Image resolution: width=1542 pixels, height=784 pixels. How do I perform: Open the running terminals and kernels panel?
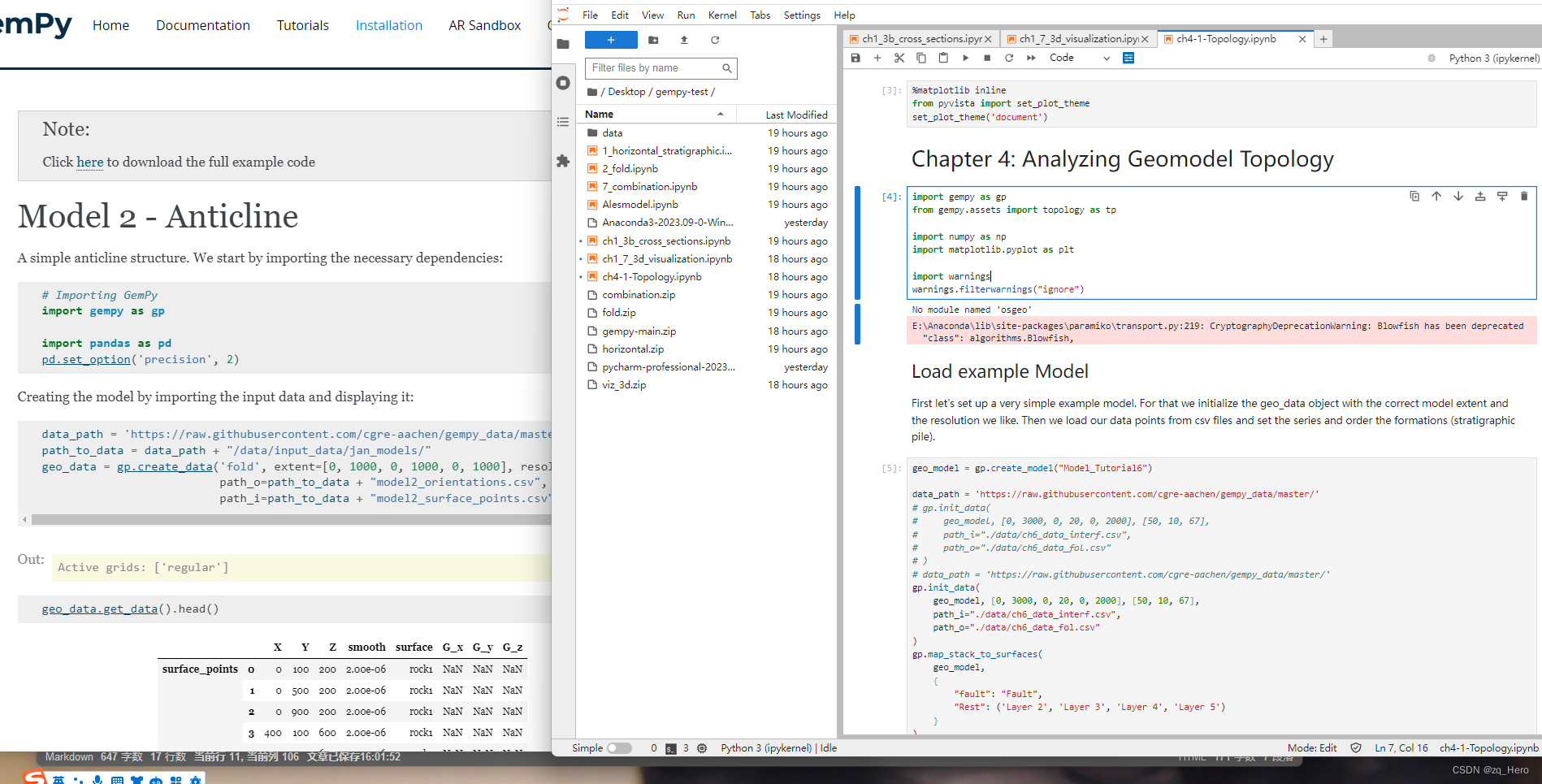(563, 83)
